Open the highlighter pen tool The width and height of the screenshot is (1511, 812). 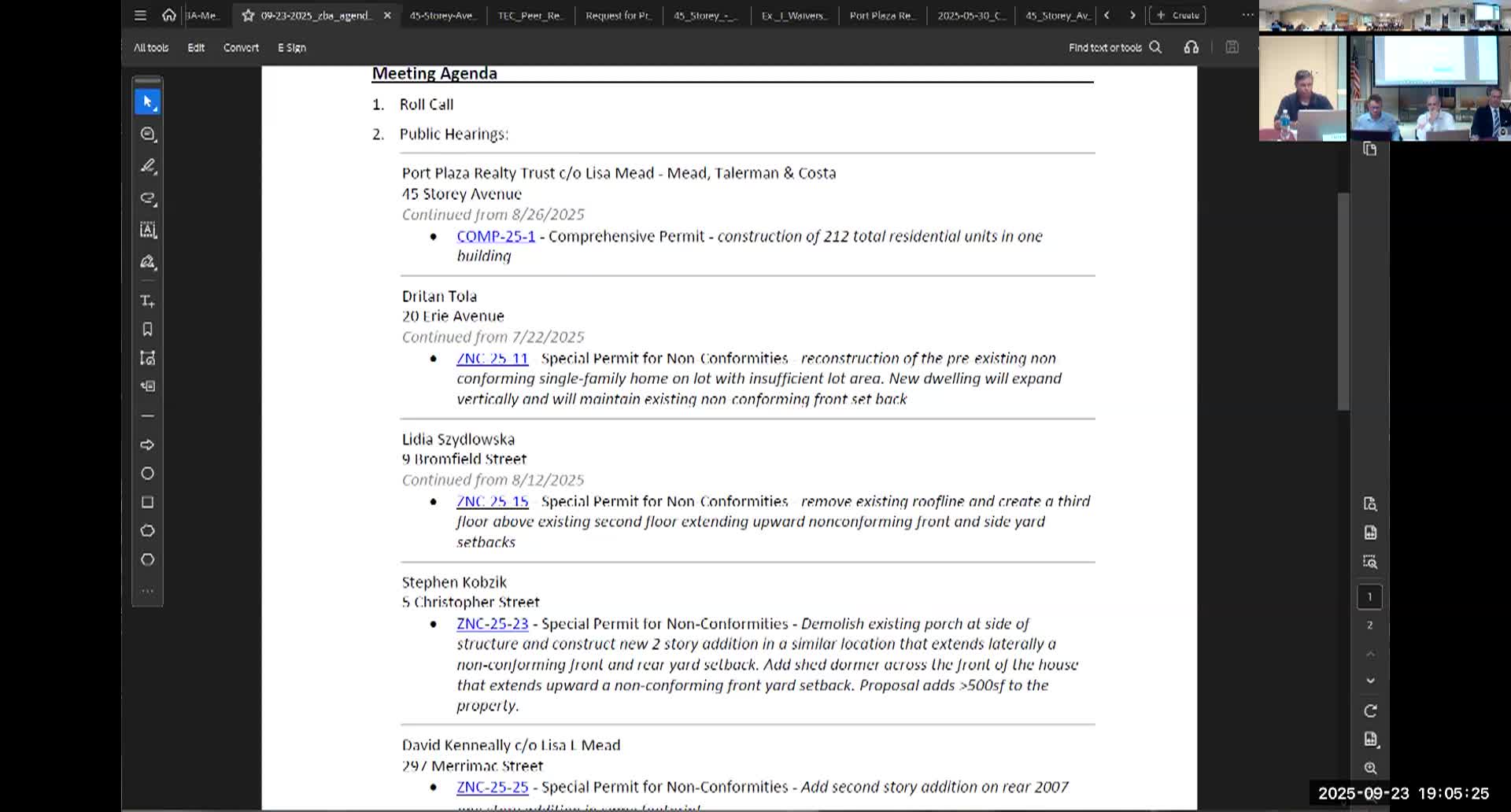[x=147, y=166]
